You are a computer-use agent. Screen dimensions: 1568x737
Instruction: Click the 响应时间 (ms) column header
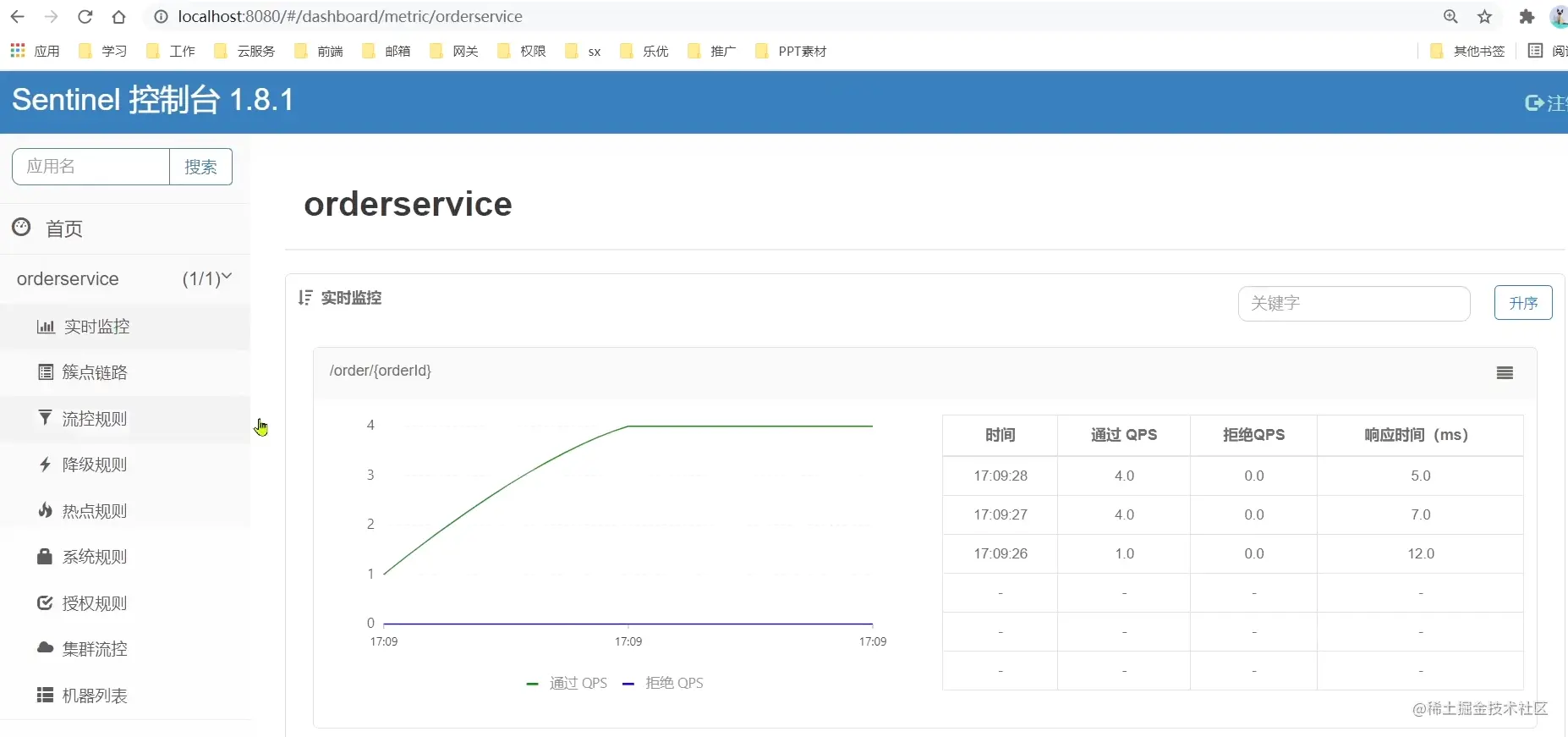point(1420,435)
